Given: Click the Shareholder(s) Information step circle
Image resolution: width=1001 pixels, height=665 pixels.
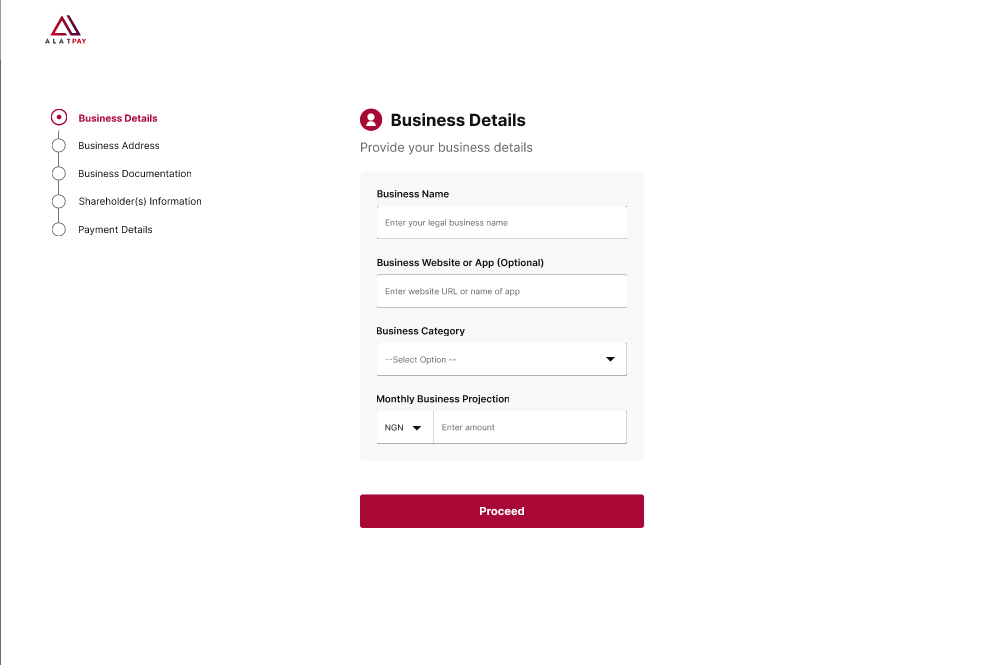Looking at the screenshot, I should tap(59, 202).
